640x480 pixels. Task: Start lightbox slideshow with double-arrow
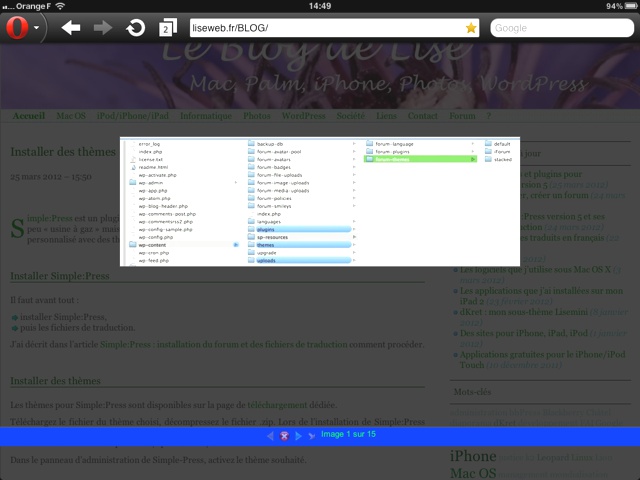click(312, 436)
